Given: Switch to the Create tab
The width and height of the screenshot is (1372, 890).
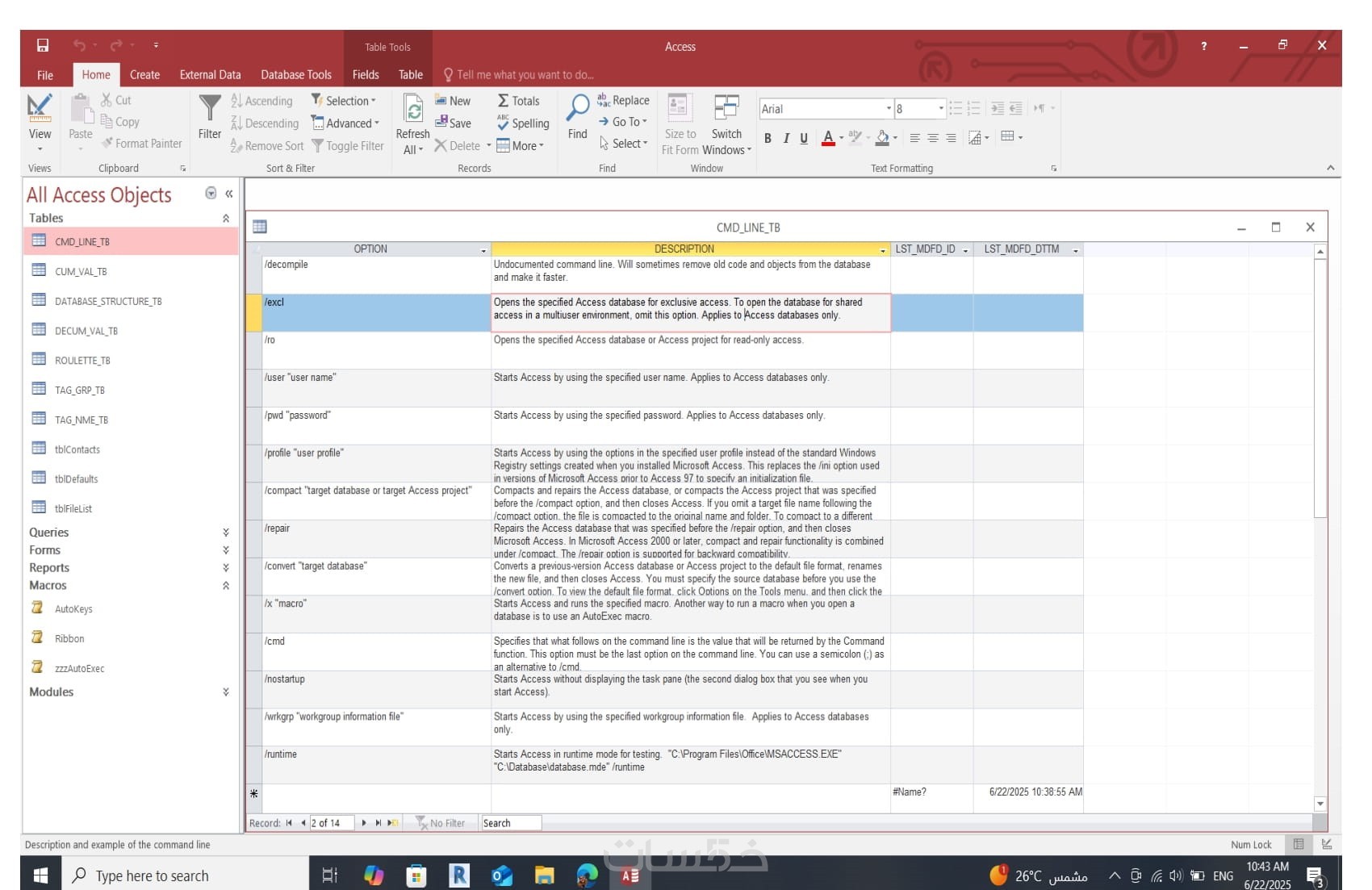Looking at the screenshot, I should pos(145,74).
